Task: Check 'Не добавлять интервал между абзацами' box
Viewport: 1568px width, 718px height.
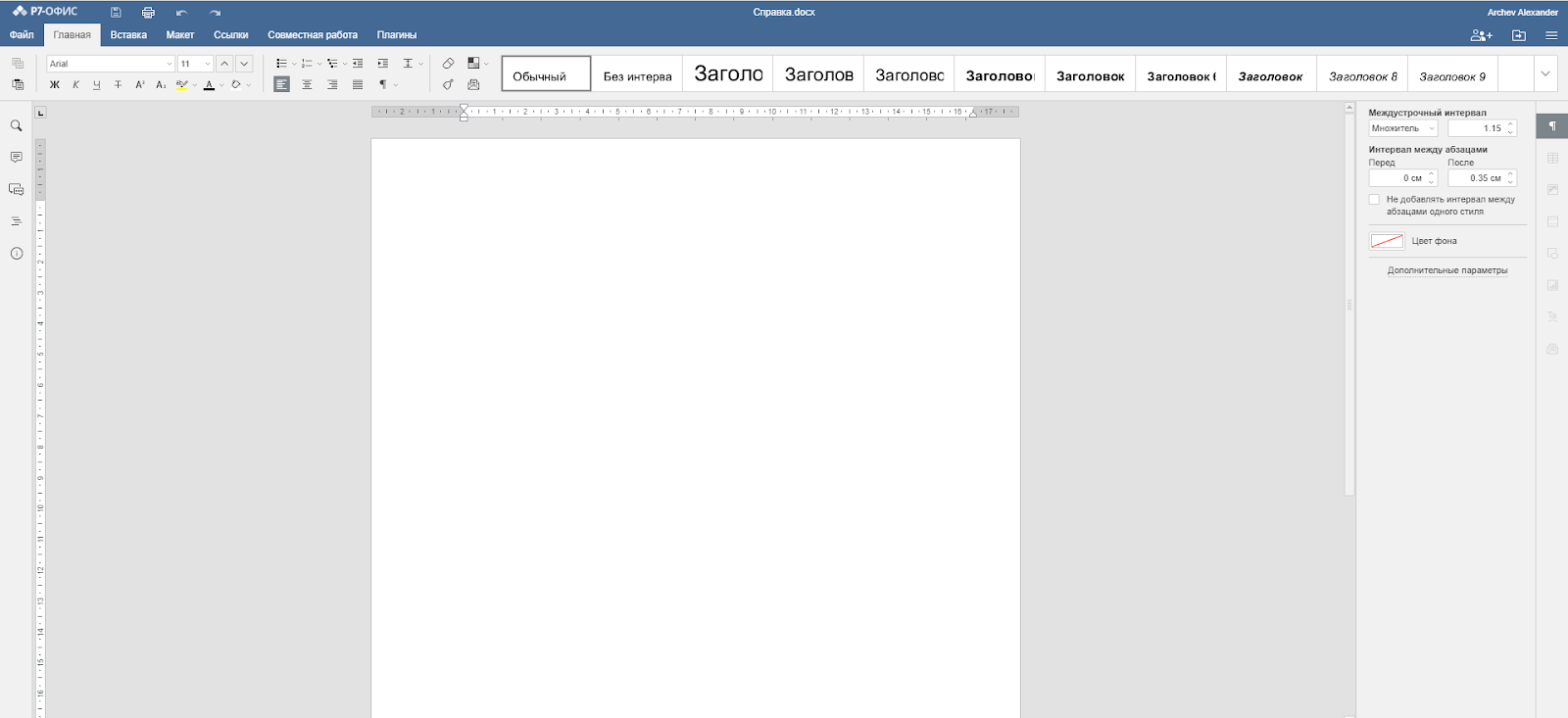Action: [1374, 200]
